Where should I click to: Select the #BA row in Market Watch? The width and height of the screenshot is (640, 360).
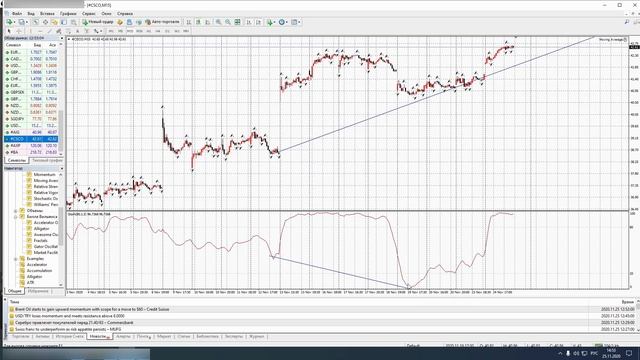pos(31,152)
